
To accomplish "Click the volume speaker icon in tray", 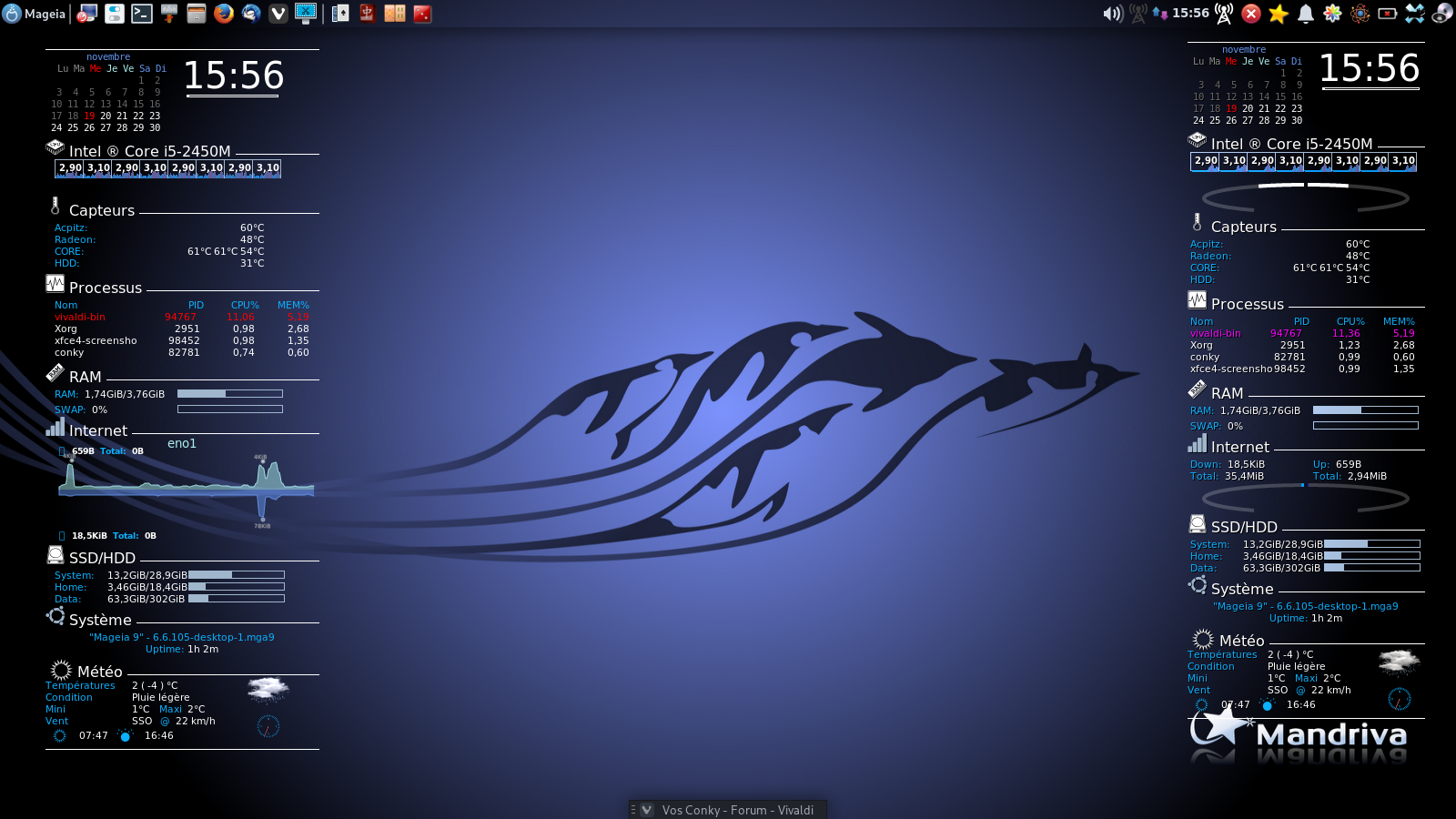I will 1112,14.
